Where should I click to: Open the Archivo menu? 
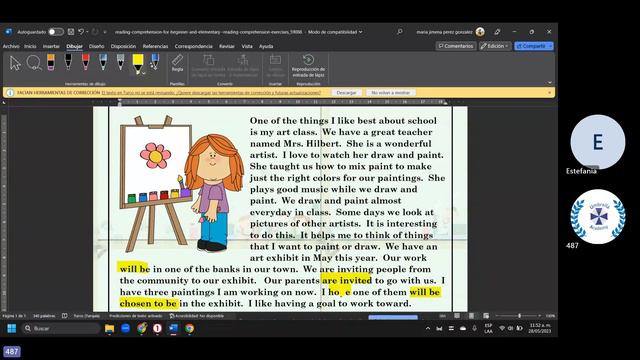pos(11,46)
